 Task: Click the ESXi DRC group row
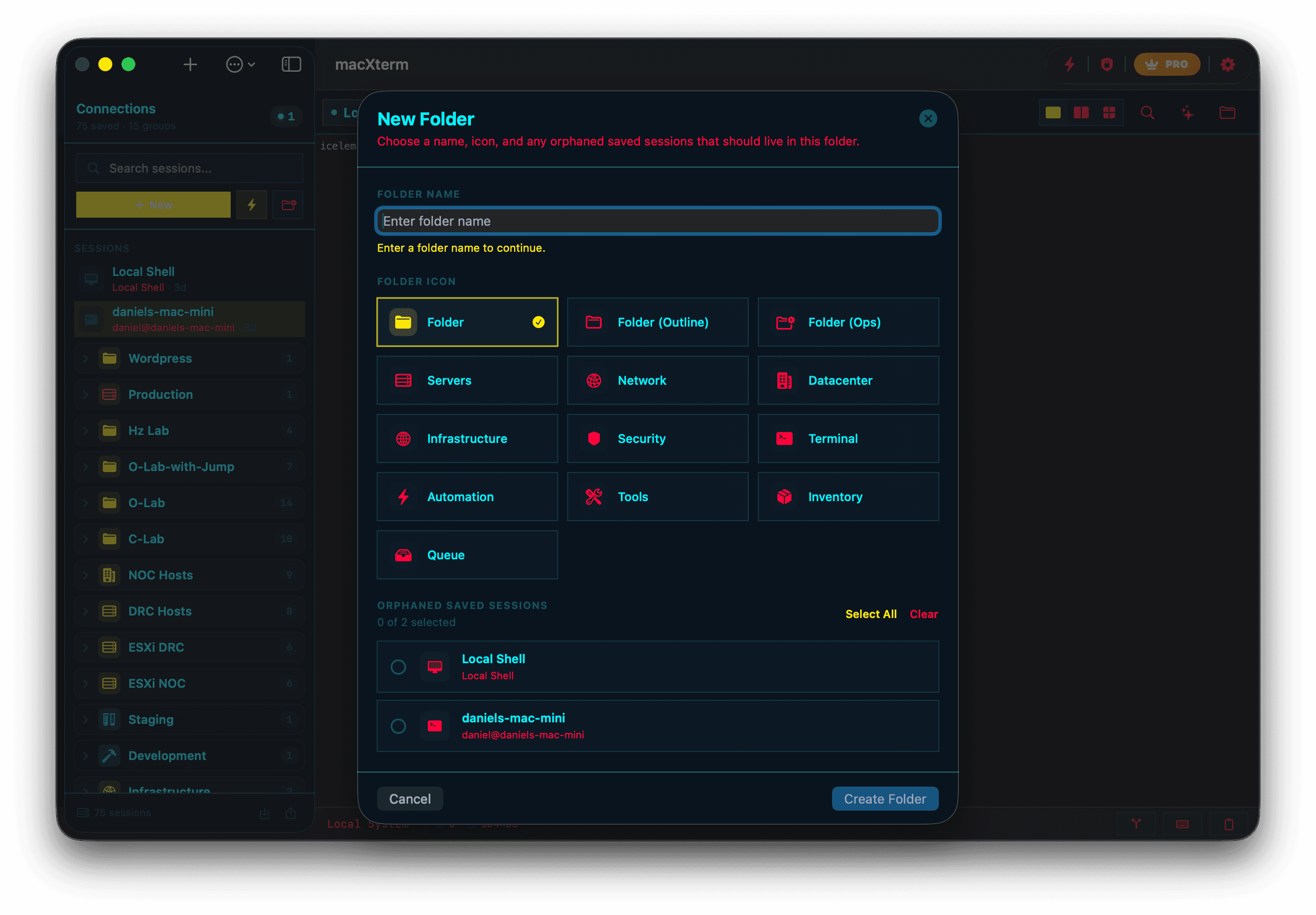coord(189,647)
